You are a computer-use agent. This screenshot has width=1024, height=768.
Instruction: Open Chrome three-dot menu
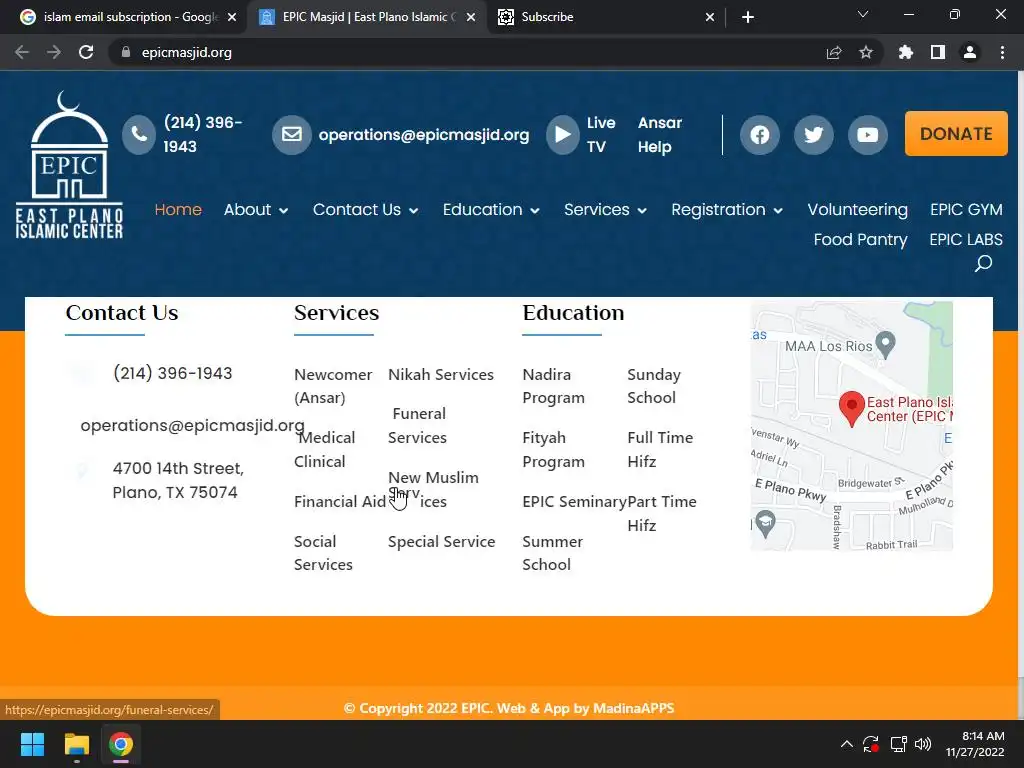tap(1002, 52)
